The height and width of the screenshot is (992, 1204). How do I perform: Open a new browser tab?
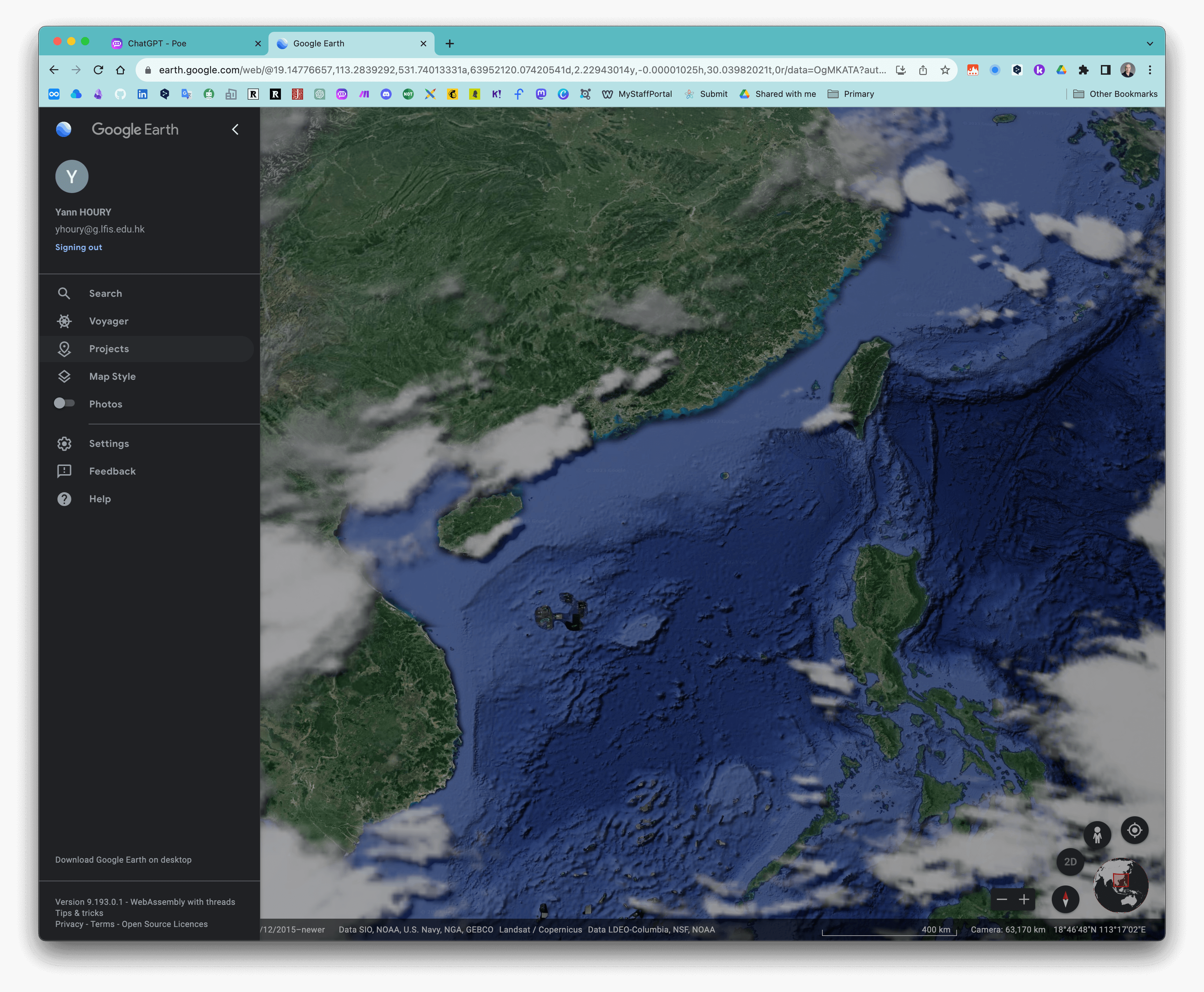click(450, 44)
